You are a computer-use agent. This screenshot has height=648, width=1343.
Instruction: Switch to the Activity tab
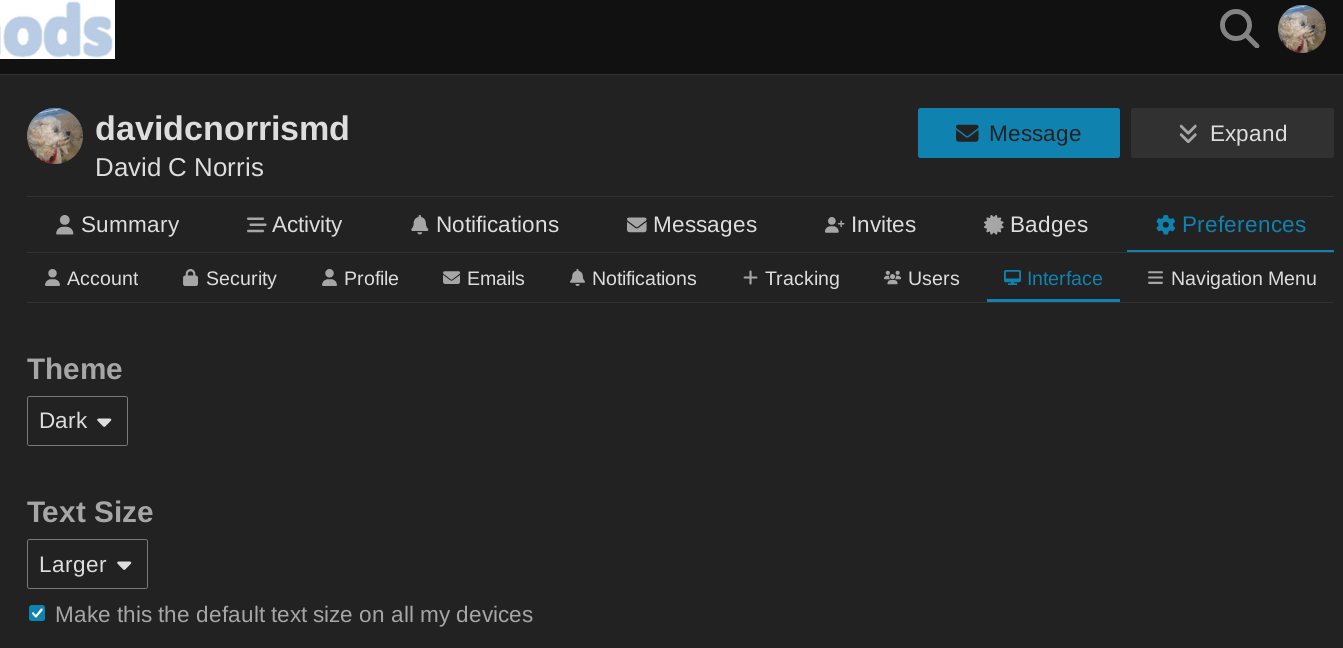294,225
